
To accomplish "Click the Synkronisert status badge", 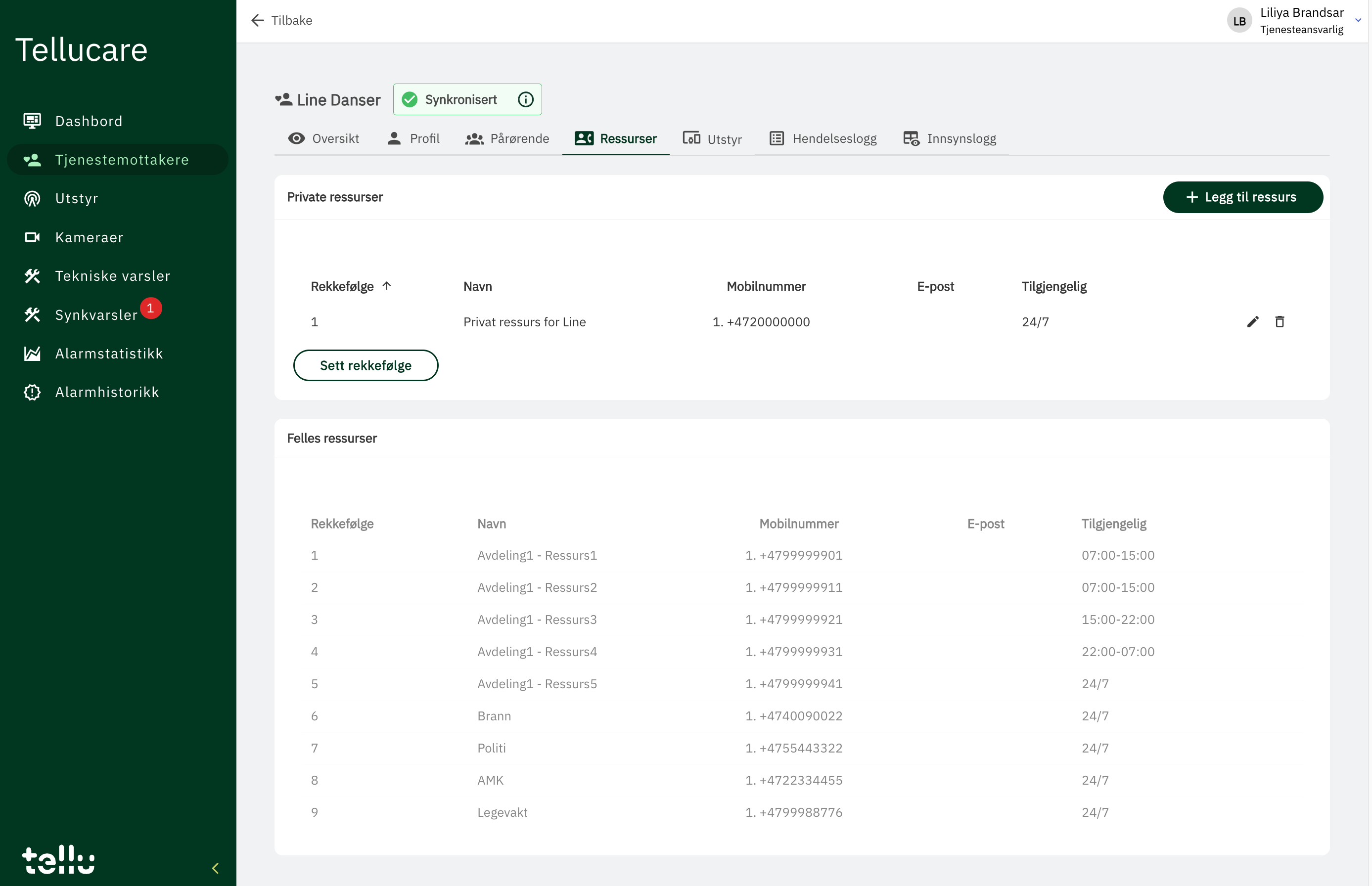I will pyautogui.click(x=467, y=99).
